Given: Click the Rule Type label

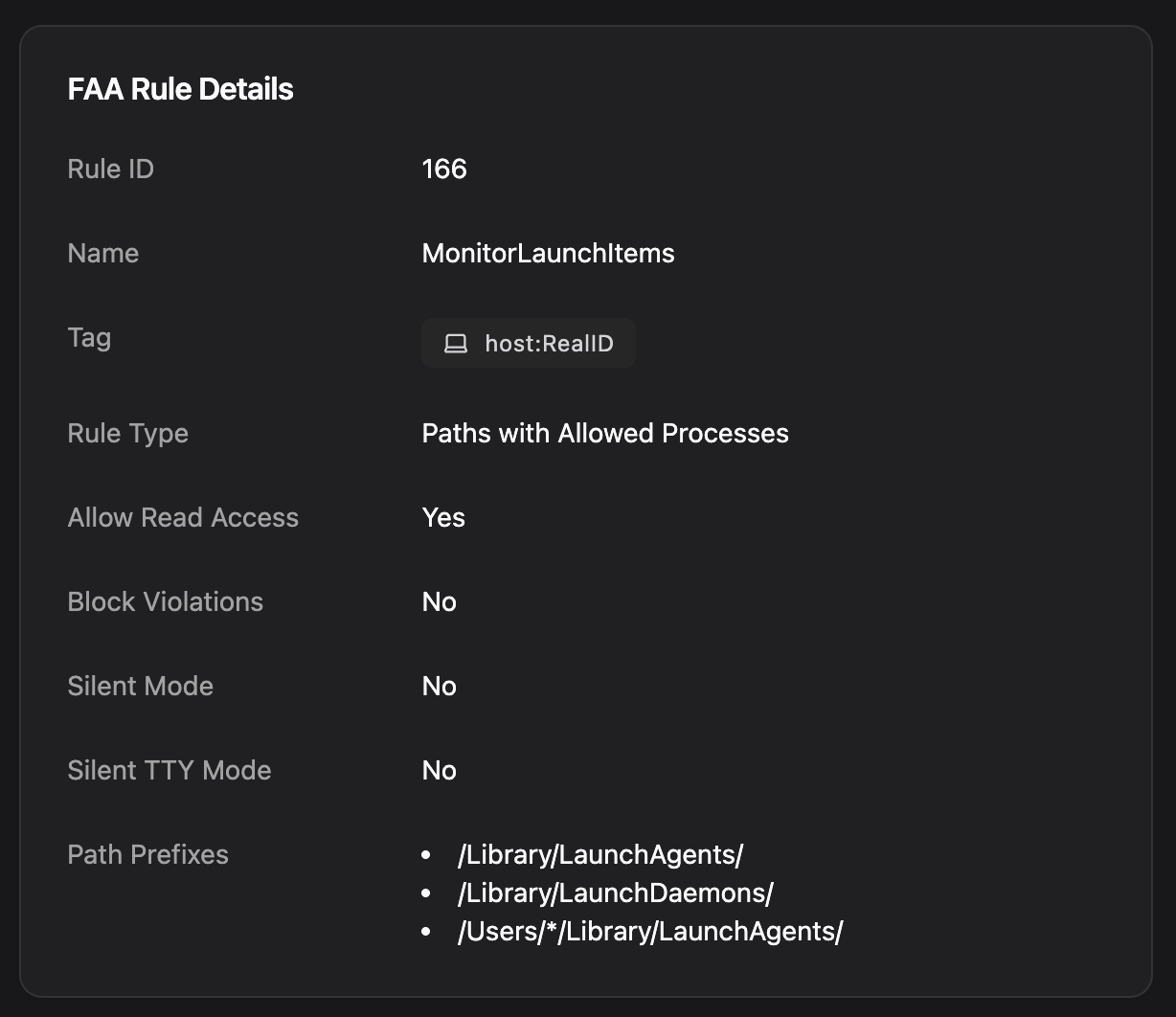Looking at the screenshot, I should (x=127, y=434).
